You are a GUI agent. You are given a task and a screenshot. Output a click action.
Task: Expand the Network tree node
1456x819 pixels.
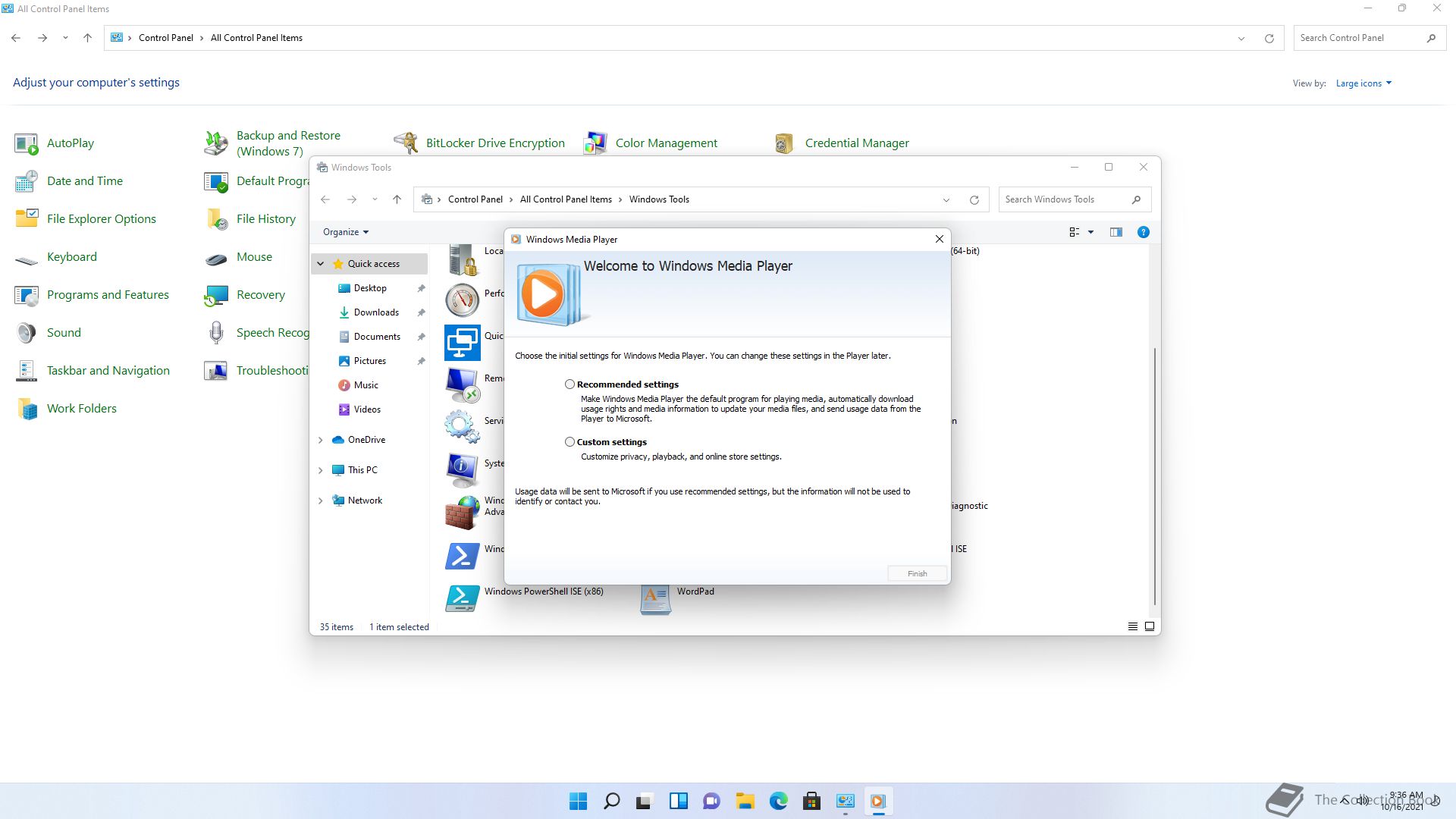click(321, 500)
